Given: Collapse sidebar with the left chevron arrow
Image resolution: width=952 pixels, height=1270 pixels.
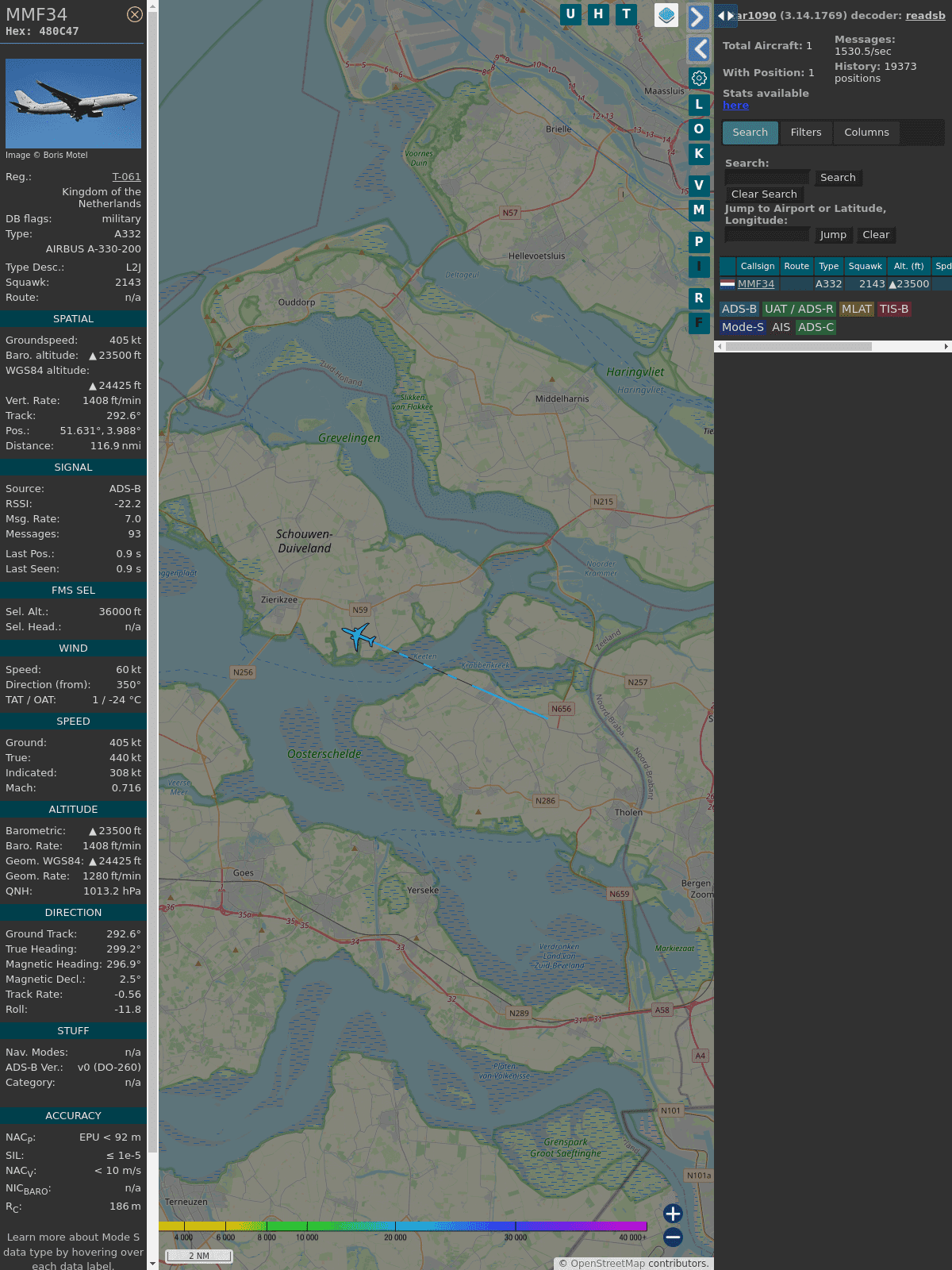Looking at the screenshot, I should (699, 49).
